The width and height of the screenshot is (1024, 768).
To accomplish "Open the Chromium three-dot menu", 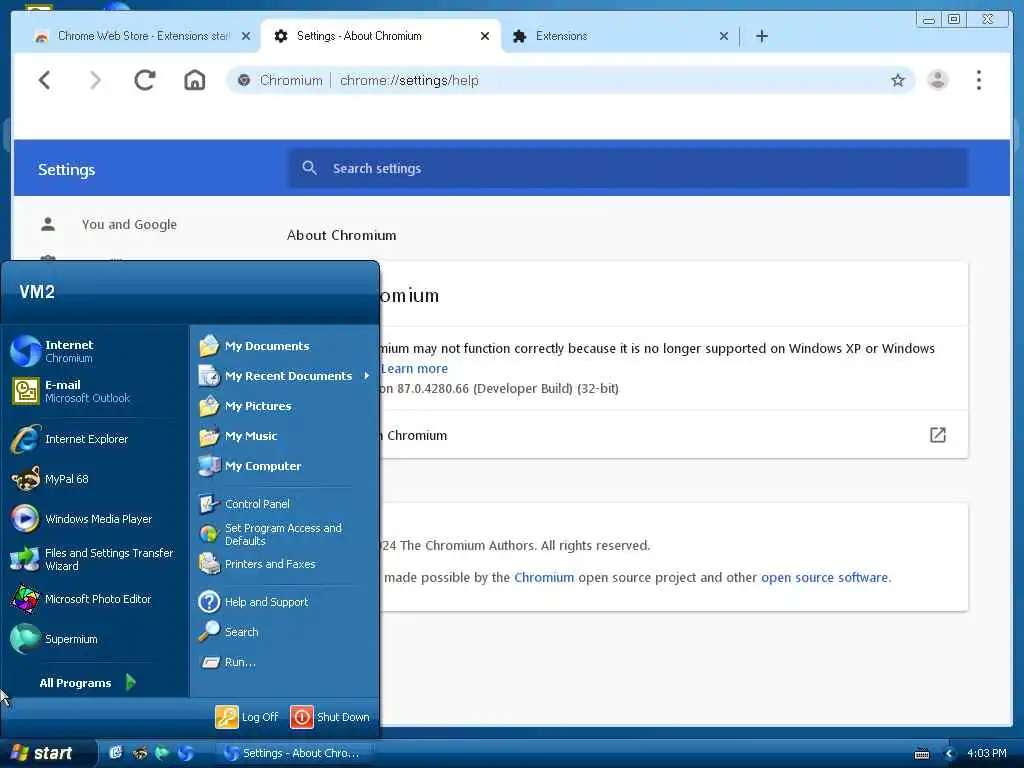I will (978, 80).
